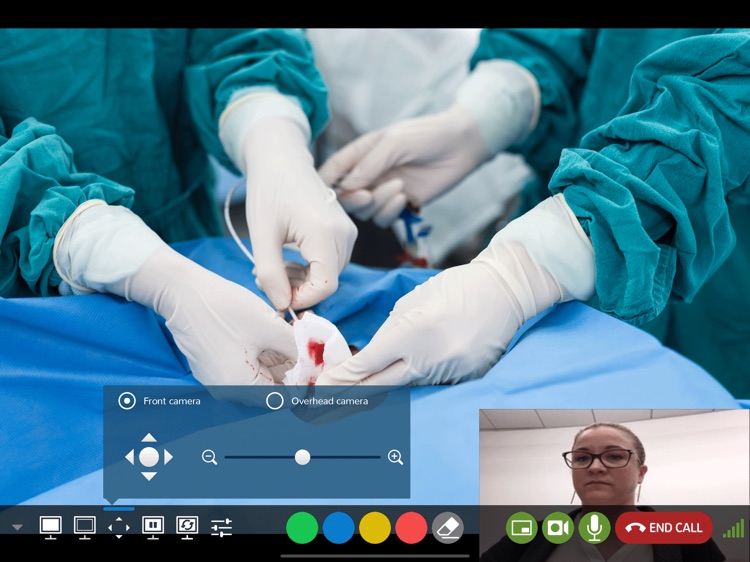Pan camera down with the down arrow
This screenshot has width=750, height=562.
click(x=149, y=476)
